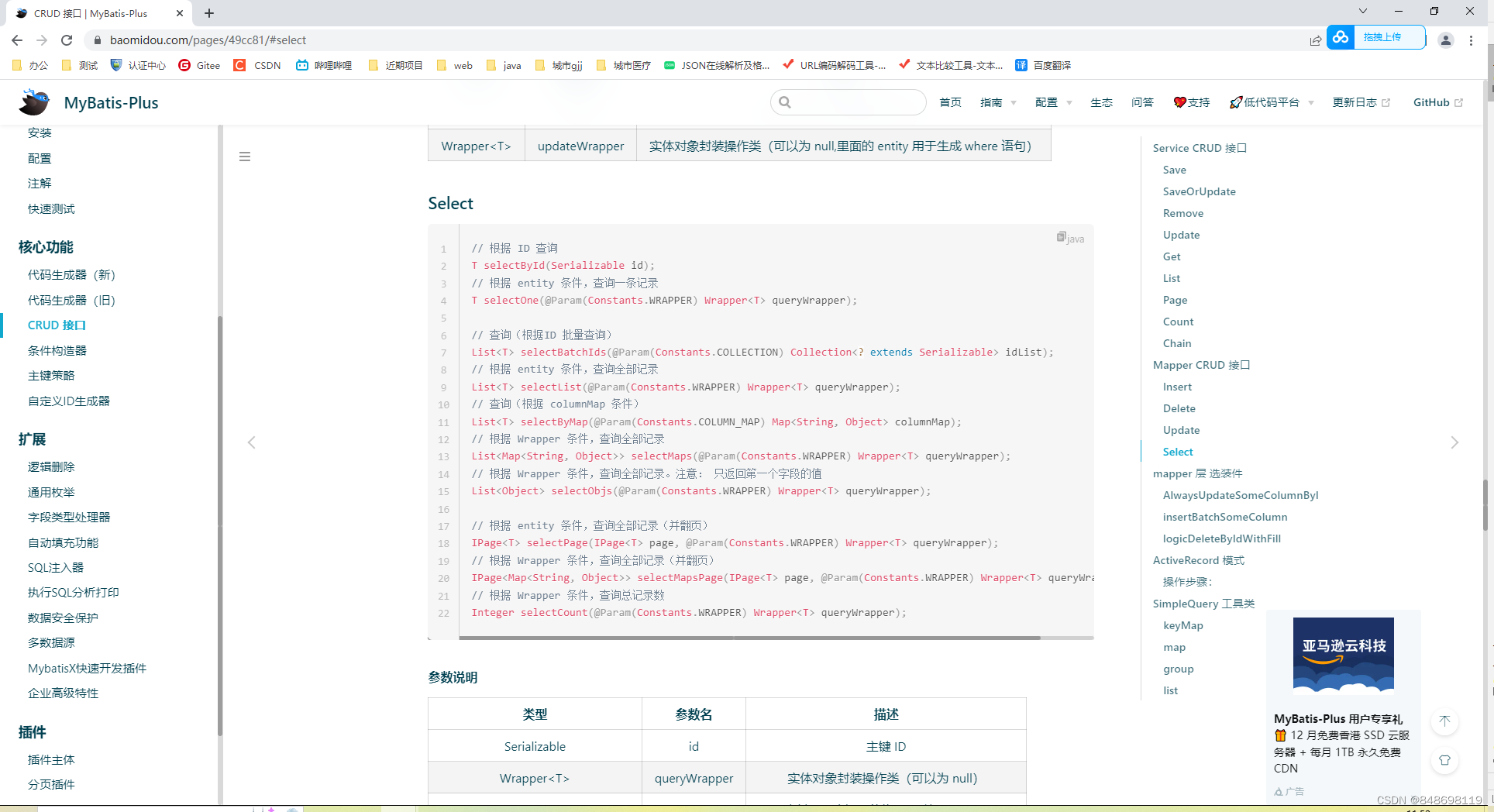Click the back-to-top arrow button

1444,721
